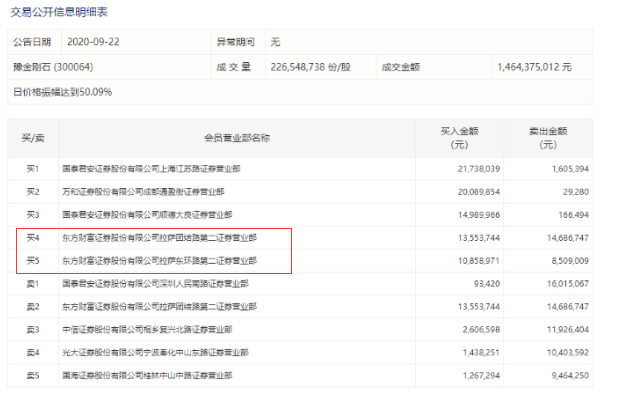
Task: Click sell amount 11,926,404
Action: click(x=568, y=329)
